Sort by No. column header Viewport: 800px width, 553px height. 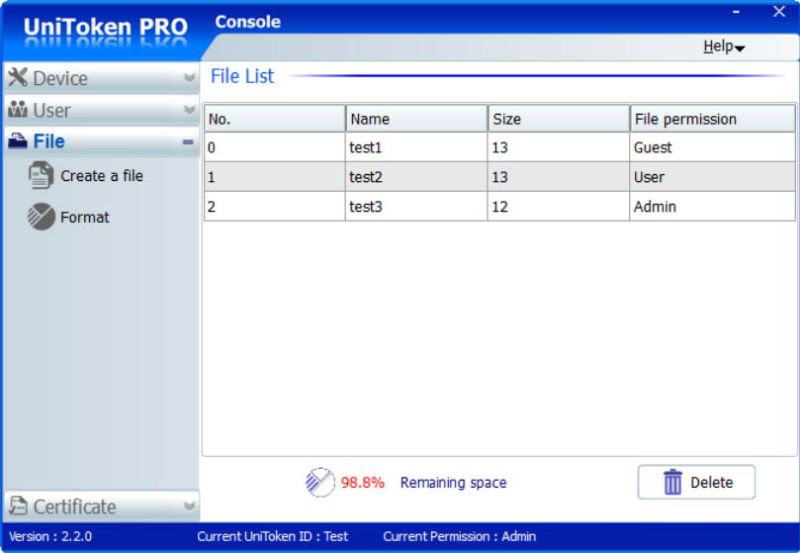pyautogui.click(x=274, y=119)
